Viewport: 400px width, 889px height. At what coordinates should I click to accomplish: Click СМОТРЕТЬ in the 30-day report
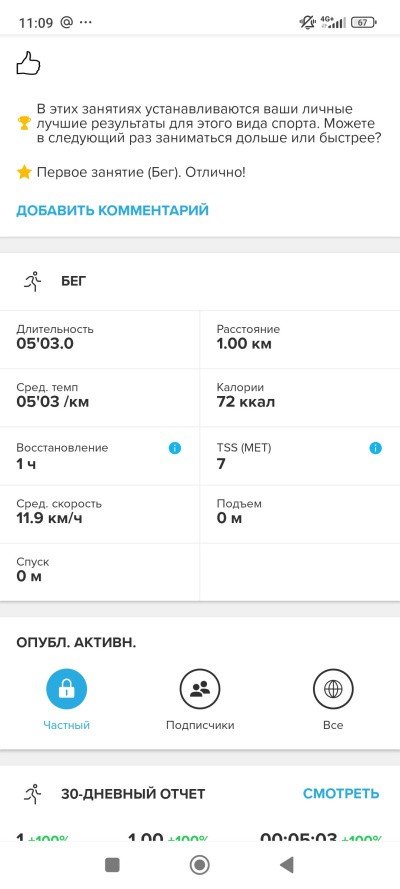point(341,794)
